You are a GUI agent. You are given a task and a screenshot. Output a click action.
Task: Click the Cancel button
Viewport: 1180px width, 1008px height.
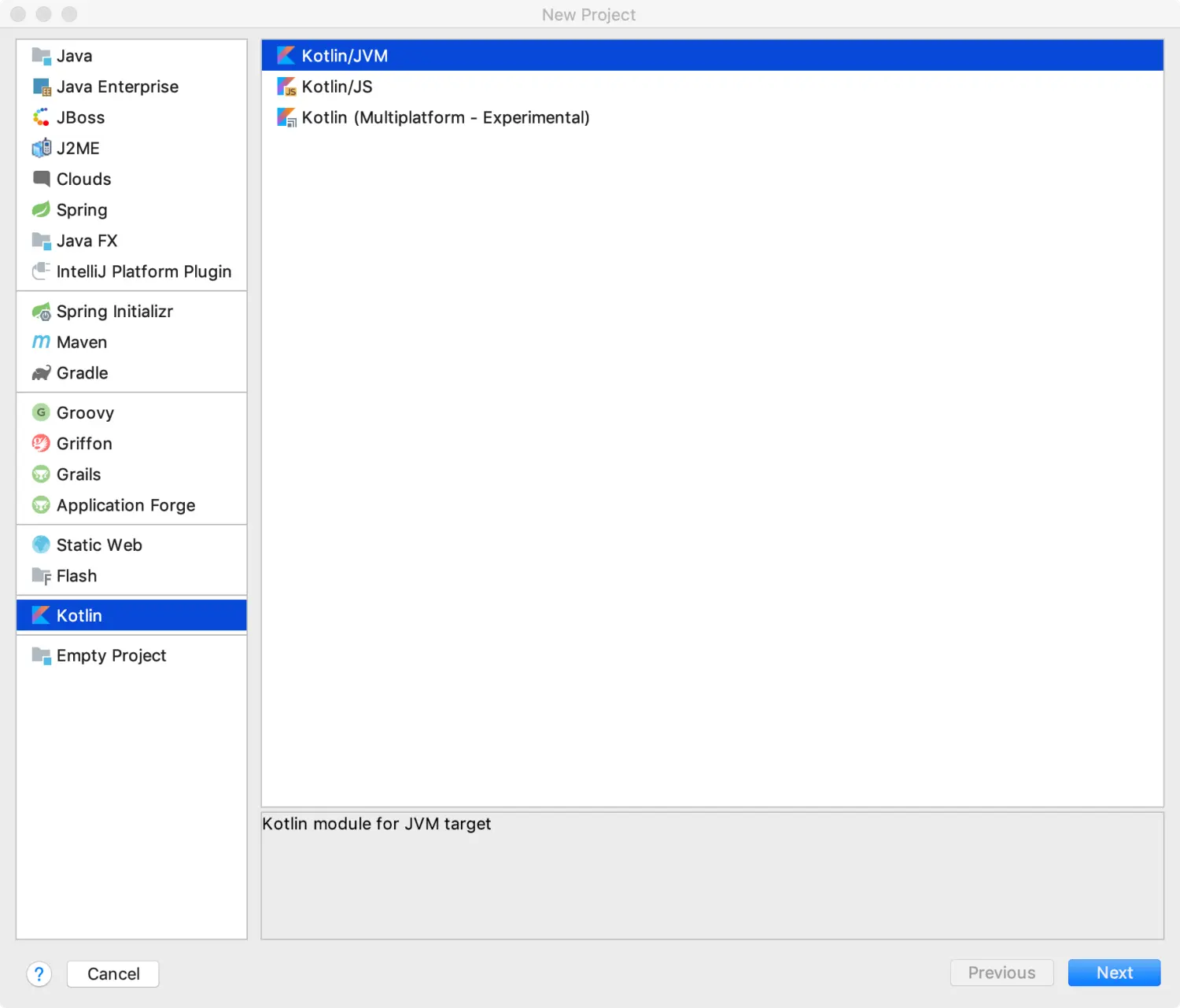113,973
